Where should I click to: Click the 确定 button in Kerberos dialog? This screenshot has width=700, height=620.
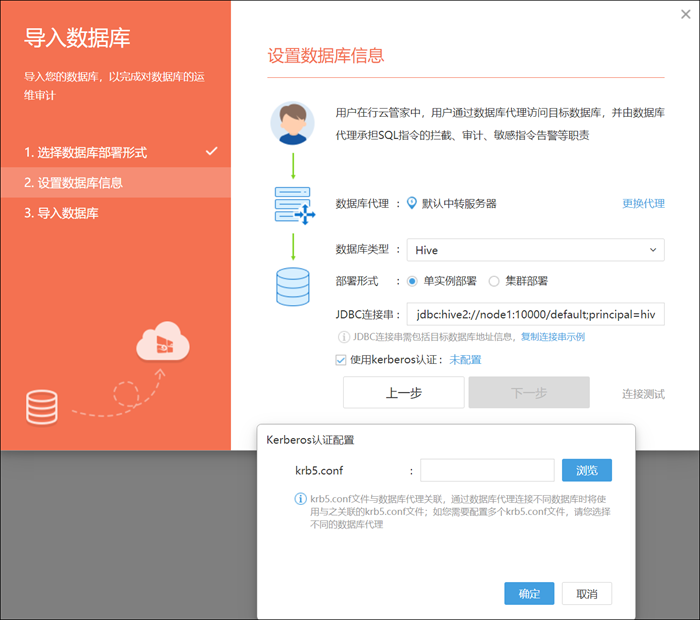click(x=529, y=594)
